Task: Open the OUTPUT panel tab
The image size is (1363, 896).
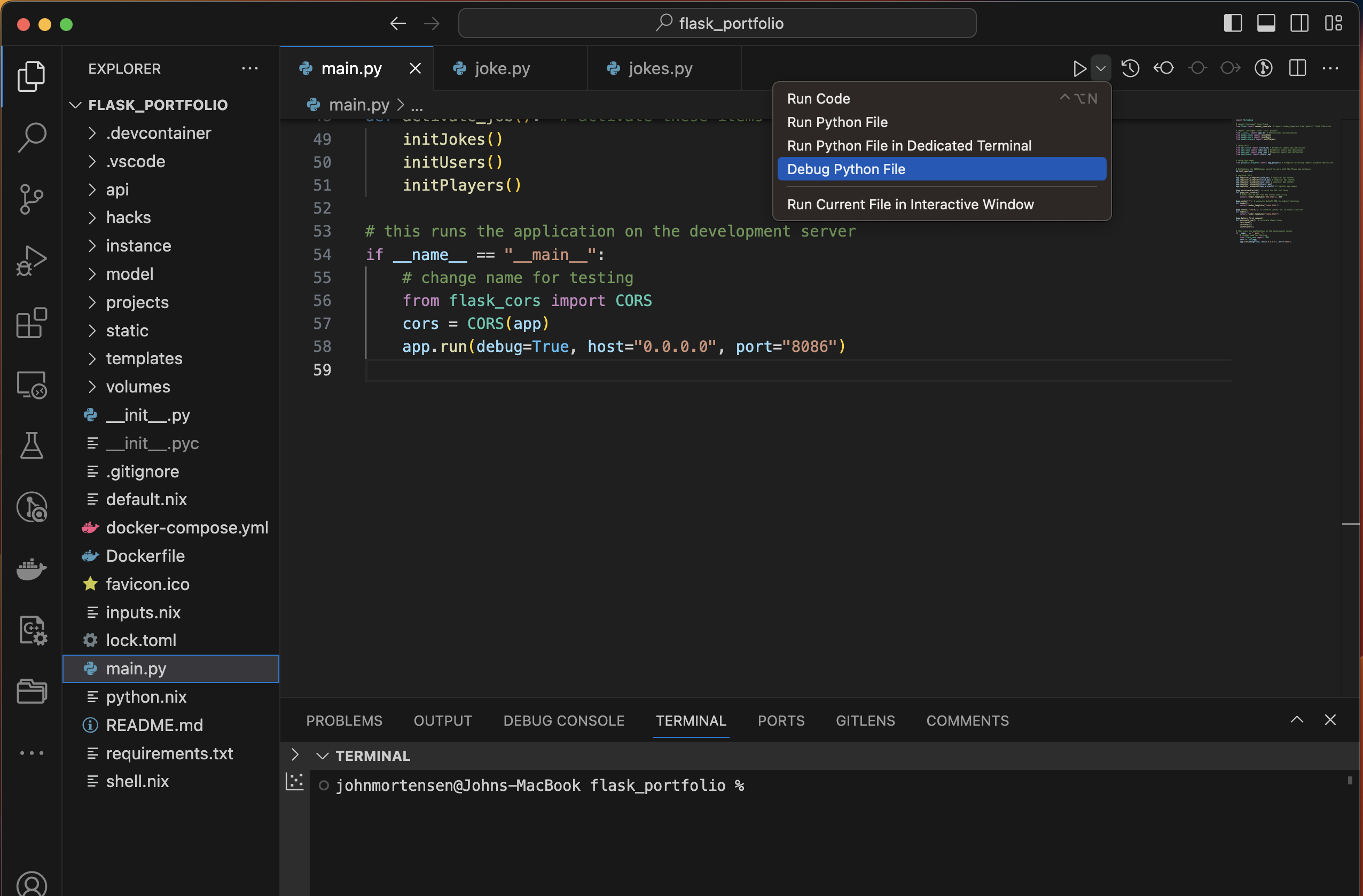Action: point(443,720)
